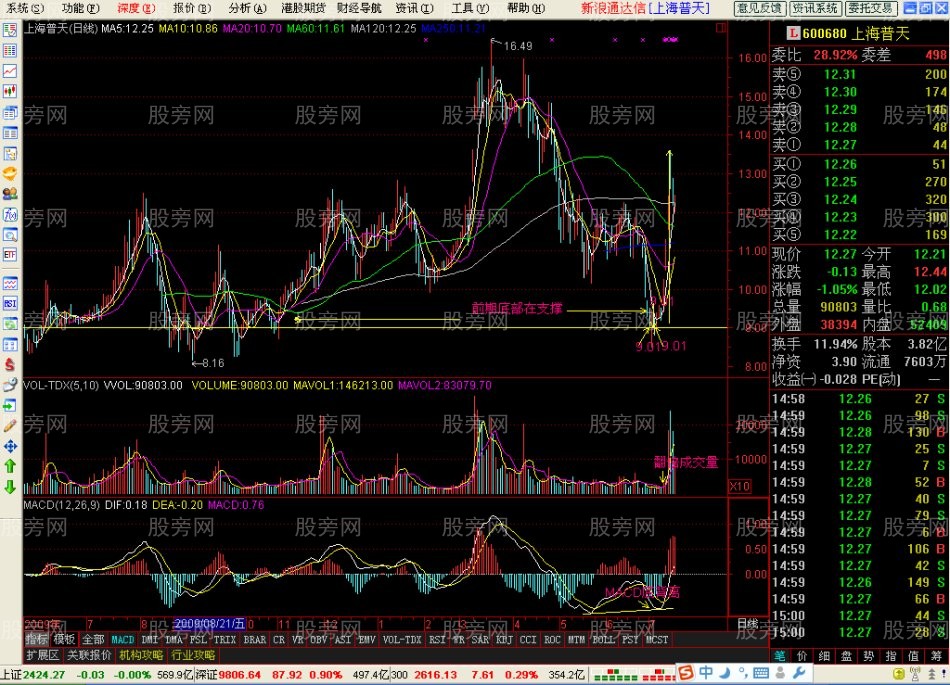Click the 上证 index value 2424.27
This screenshot has height=685, width=950.
(45, 675)
